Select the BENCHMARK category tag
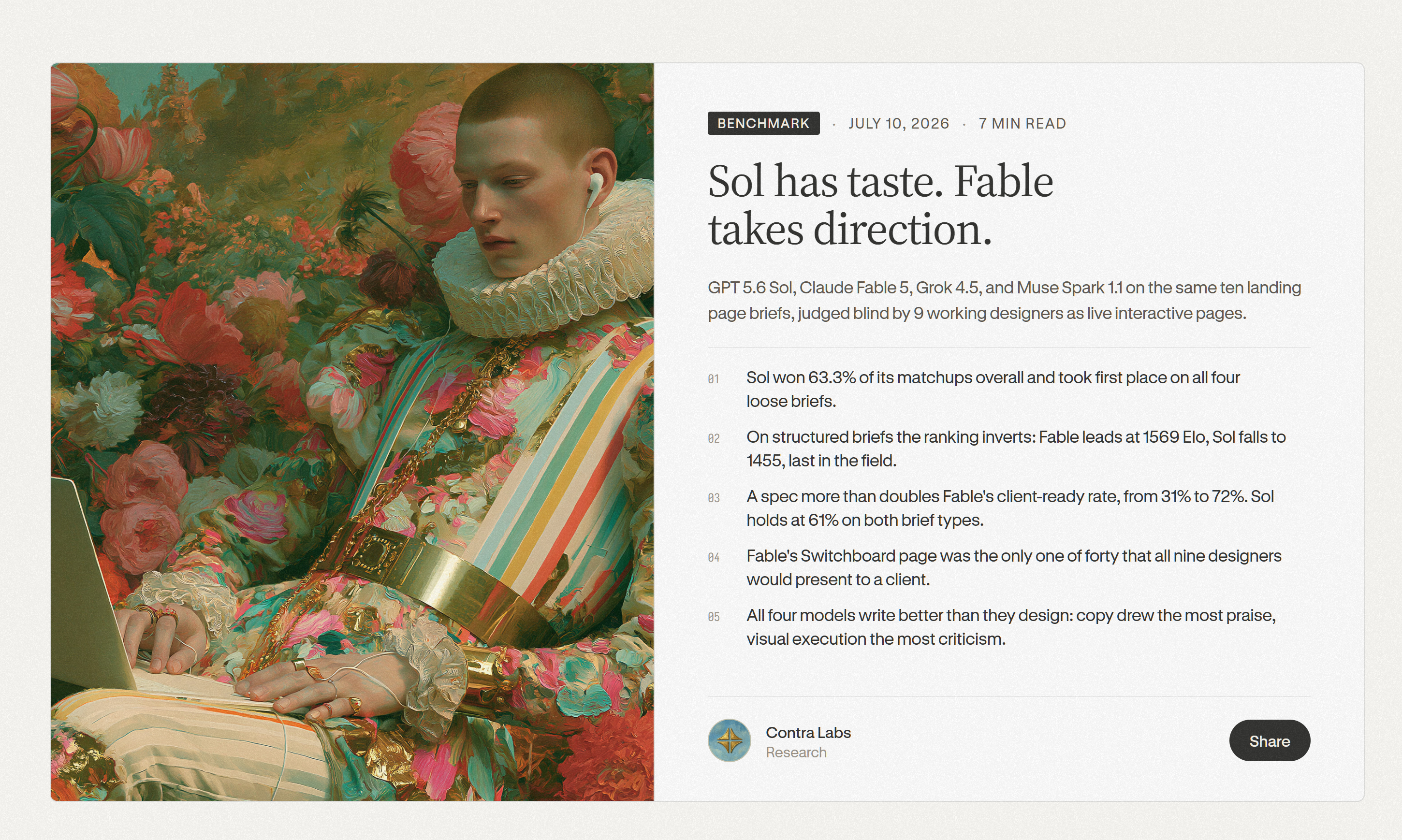Image resolution: width=1402 pixels, height=840 pixels. coord(763,123)
